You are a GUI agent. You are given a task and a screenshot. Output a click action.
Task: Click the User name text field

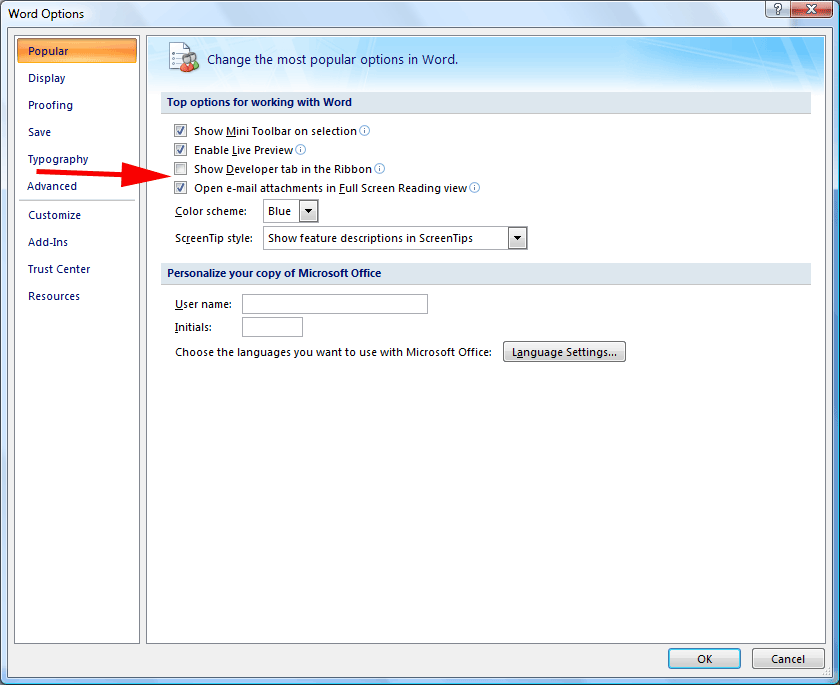(x=335, y=304)
